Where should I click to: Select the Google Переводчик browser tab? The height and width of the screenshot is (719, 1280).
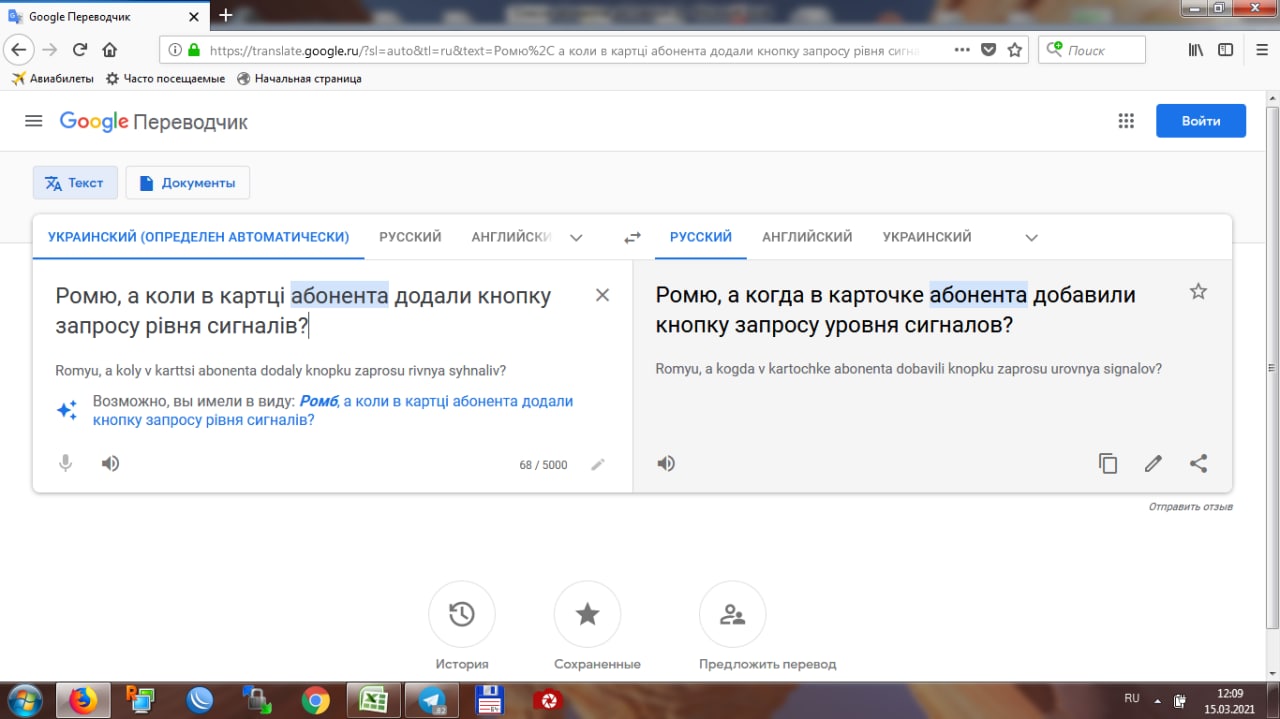(x=106, y=15)
